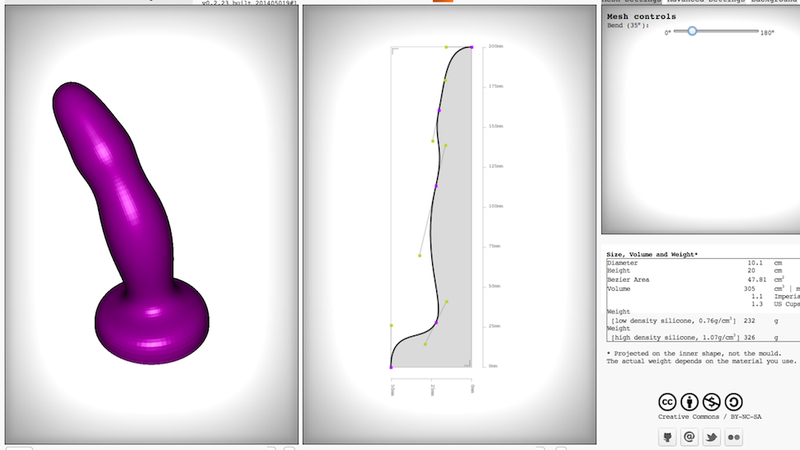This screenshot has width=800, height=450.
Task: Select the purple anchor point near 160mm height
Action: point(439,110)
